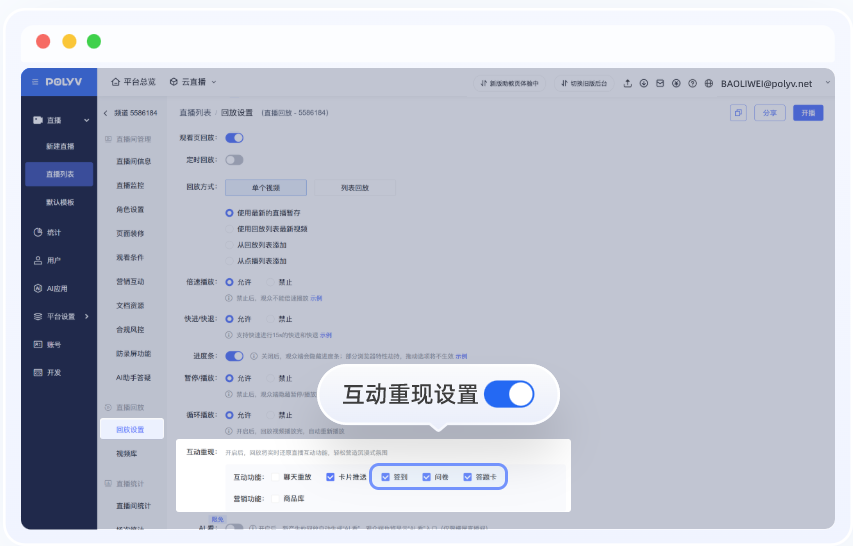Click the hamburger menu icon beside POLYV
The height and width of the screenshot is (546, 853).
[35, 82]
